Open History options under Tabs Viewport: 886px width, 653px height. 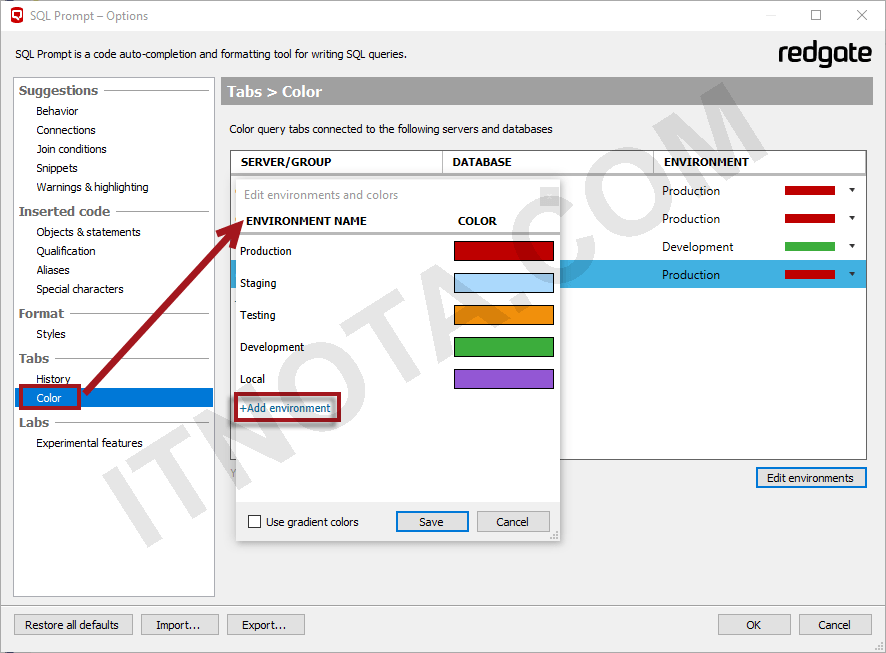53,379
